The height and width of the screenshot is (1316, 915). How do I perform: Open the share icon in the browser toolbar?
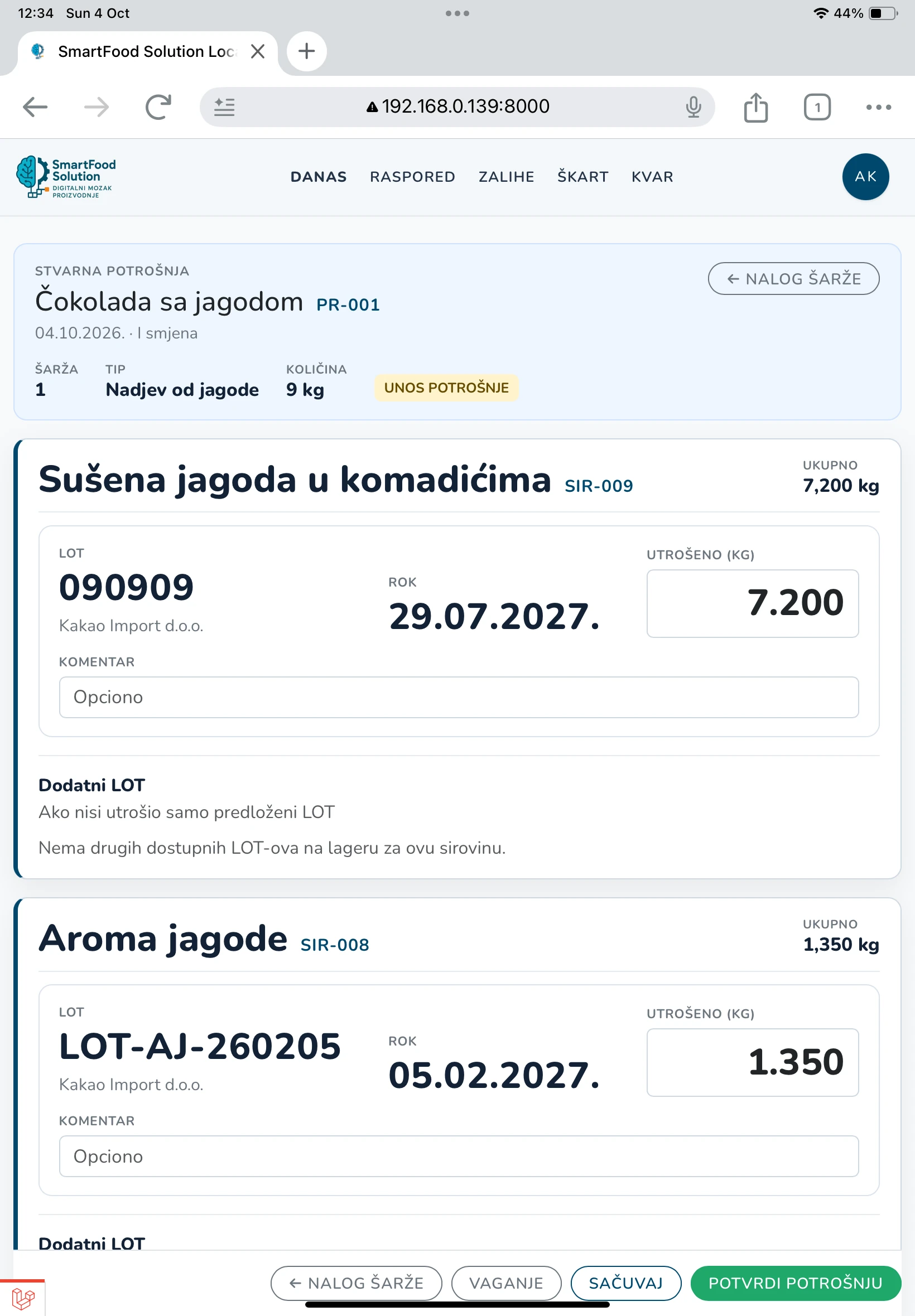[x=755, y=107]
